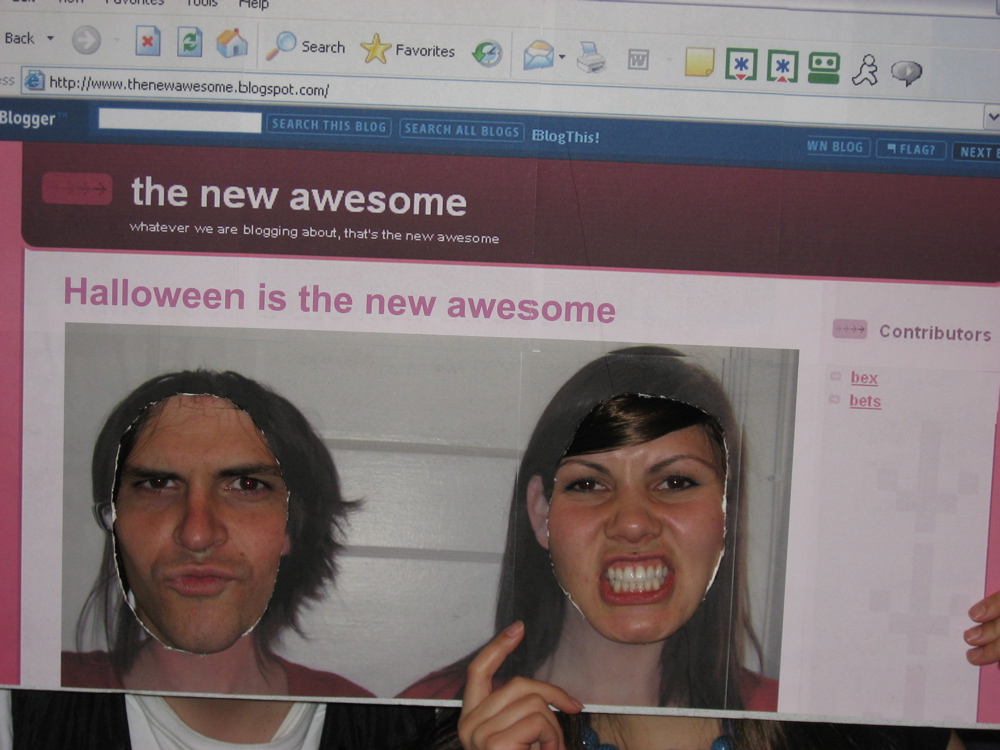Expand the Mail dropdown arrow
This screenshot has height=750, width=1000.
pyautogui.click(x=562, y=57)
